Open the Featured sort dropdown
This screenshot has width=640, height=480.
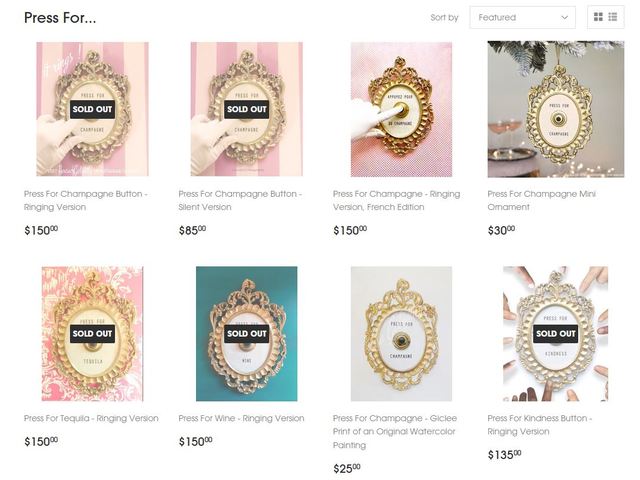pos(522,18)
